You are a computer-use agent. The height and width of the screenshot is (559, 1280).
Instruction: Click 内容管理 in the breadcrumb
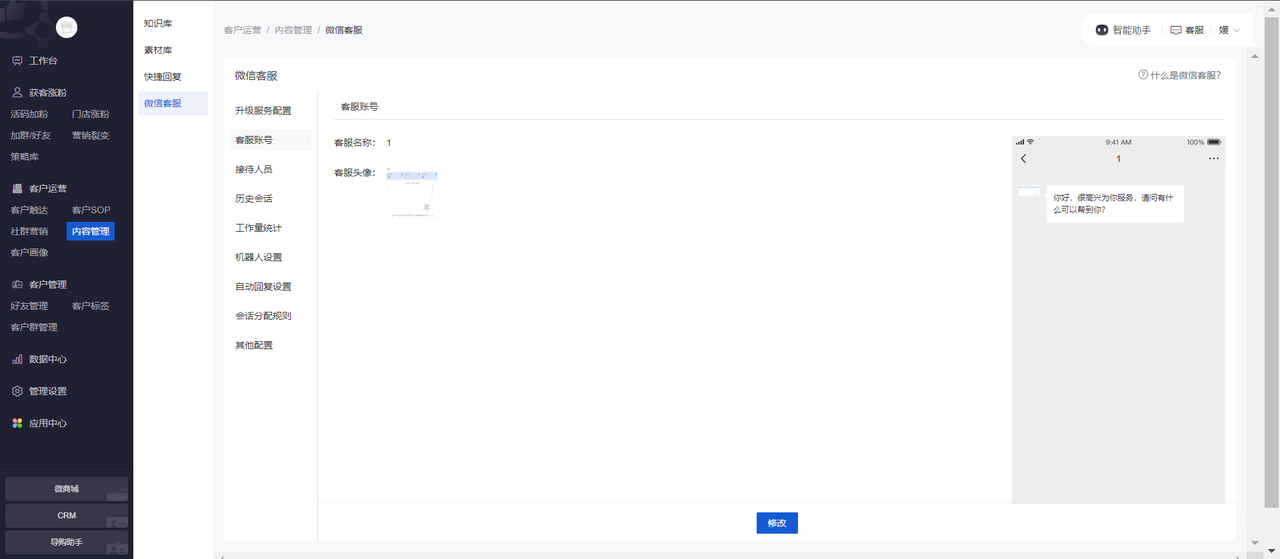coord(293,30)
